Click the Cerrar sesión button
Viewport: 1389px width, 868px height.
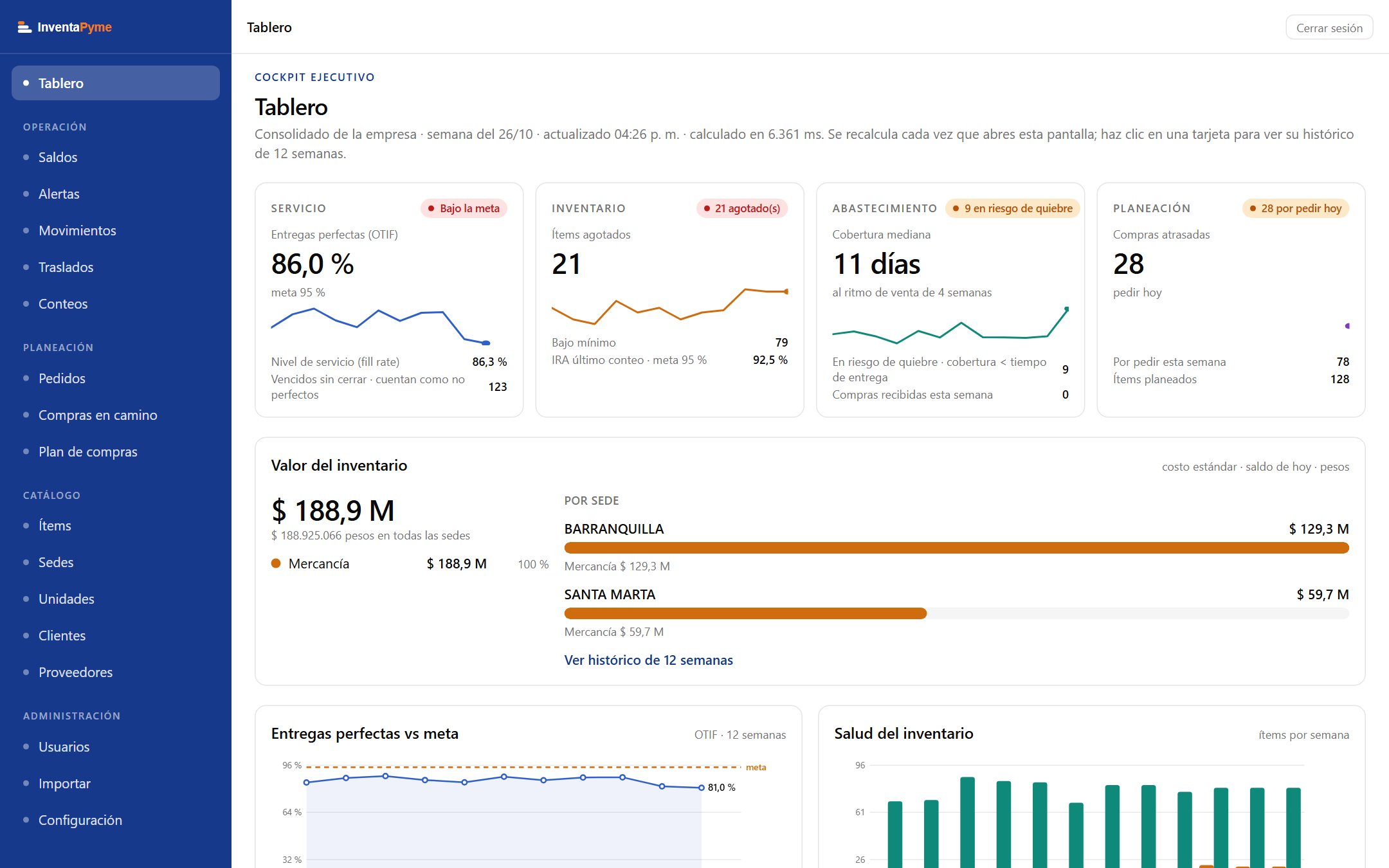click(1329, 28)
